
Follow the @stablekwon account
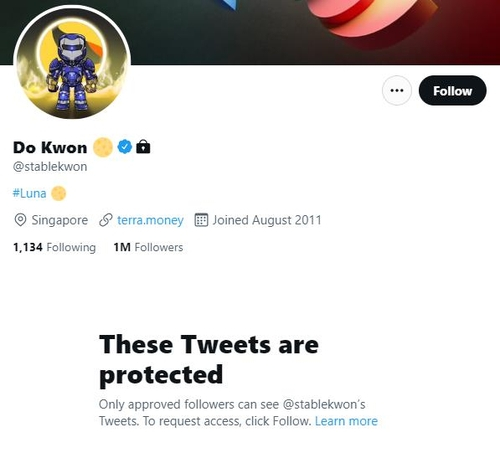452,90
